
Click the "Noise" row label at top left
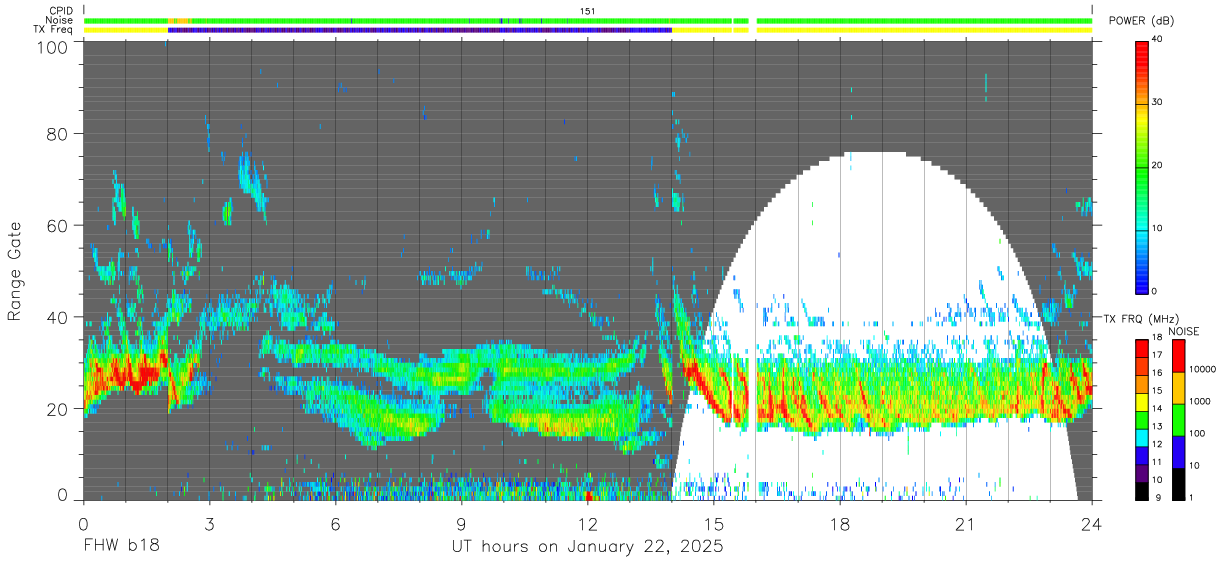click(x=61, y=20)
